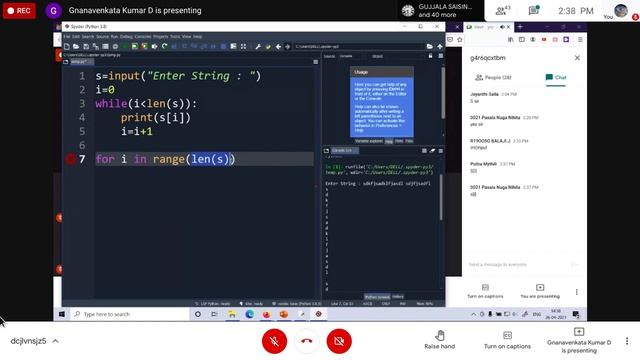Screen dimensions: 640x360
Task: Click the Run selection icon in Spyder toolbar
Action: [154, 47]
